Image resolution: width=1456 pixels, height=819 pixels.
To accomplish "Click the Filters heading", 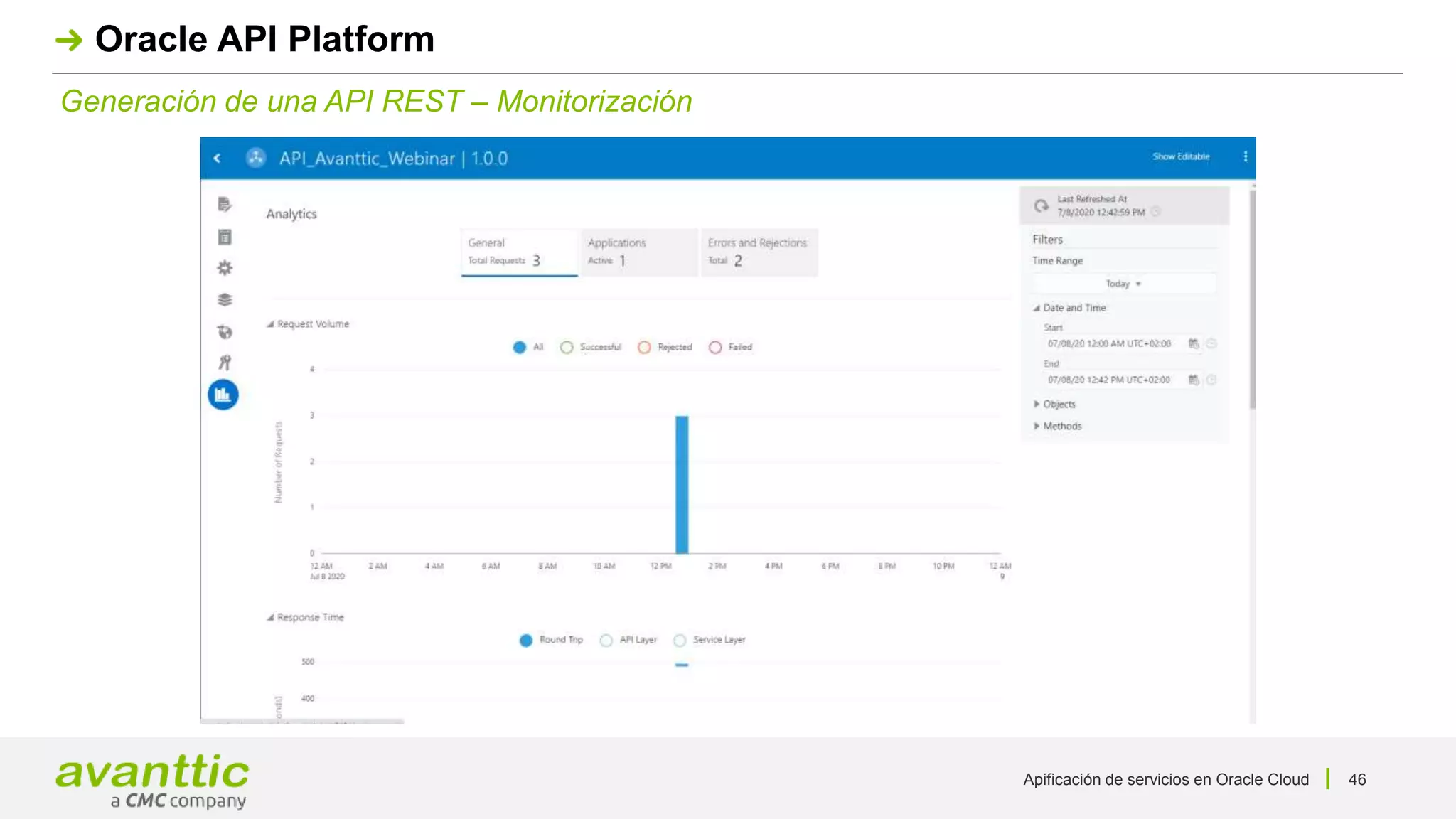I will [x=1047, y=240].
